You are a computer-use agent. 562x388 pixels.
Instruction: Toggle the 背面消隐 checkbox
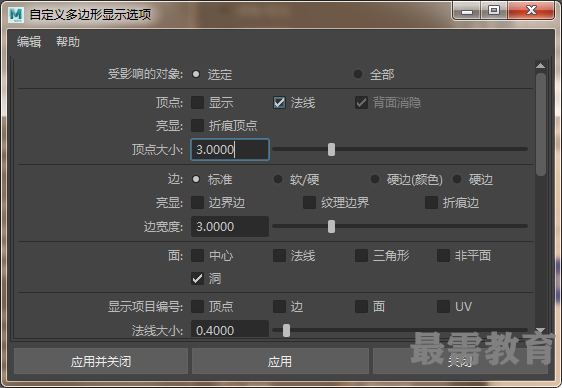361,102
